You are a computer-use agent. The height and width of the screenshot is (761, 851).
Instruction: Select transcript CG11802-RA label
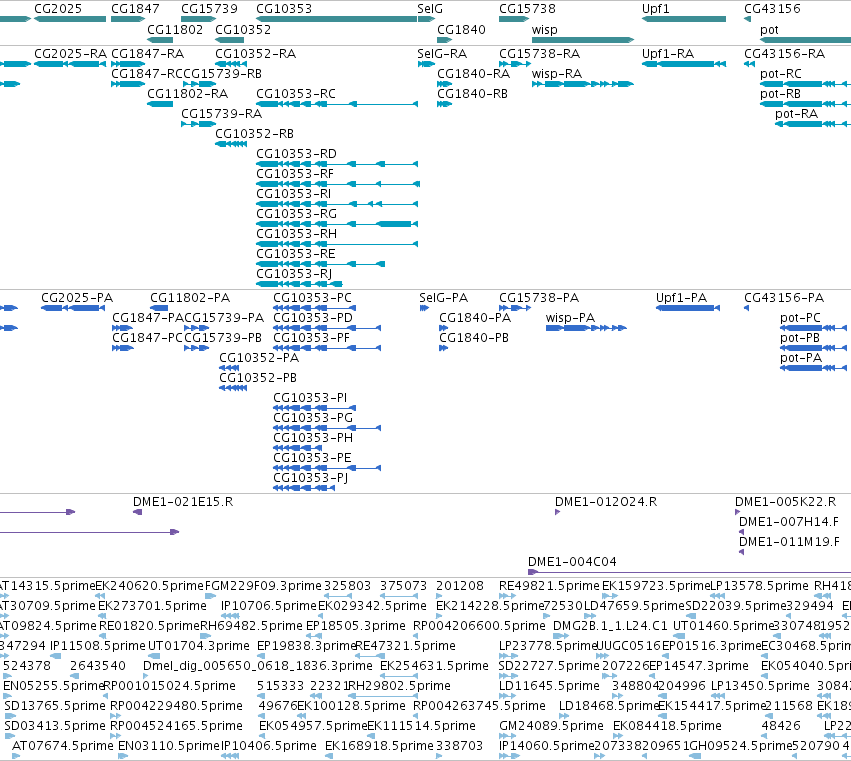[187, 94]
